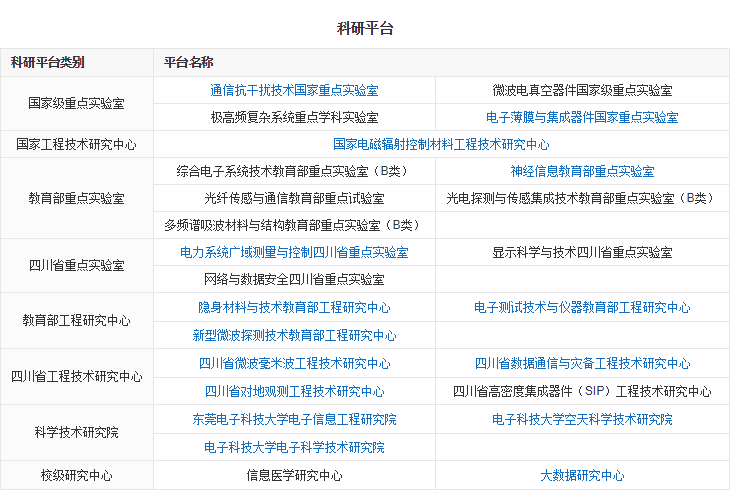Click the 平台名称 column header
Screen dimensions: 734x492
[x=441, y=62]
